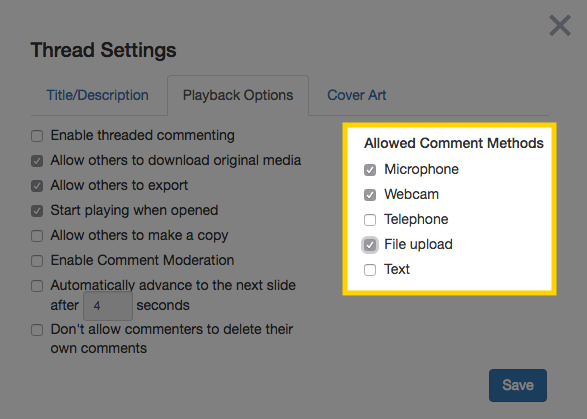Viewport: 587px width, 419px height.
Task: Check Don't allow commenters to delete comments
Action: pos(37,330)
